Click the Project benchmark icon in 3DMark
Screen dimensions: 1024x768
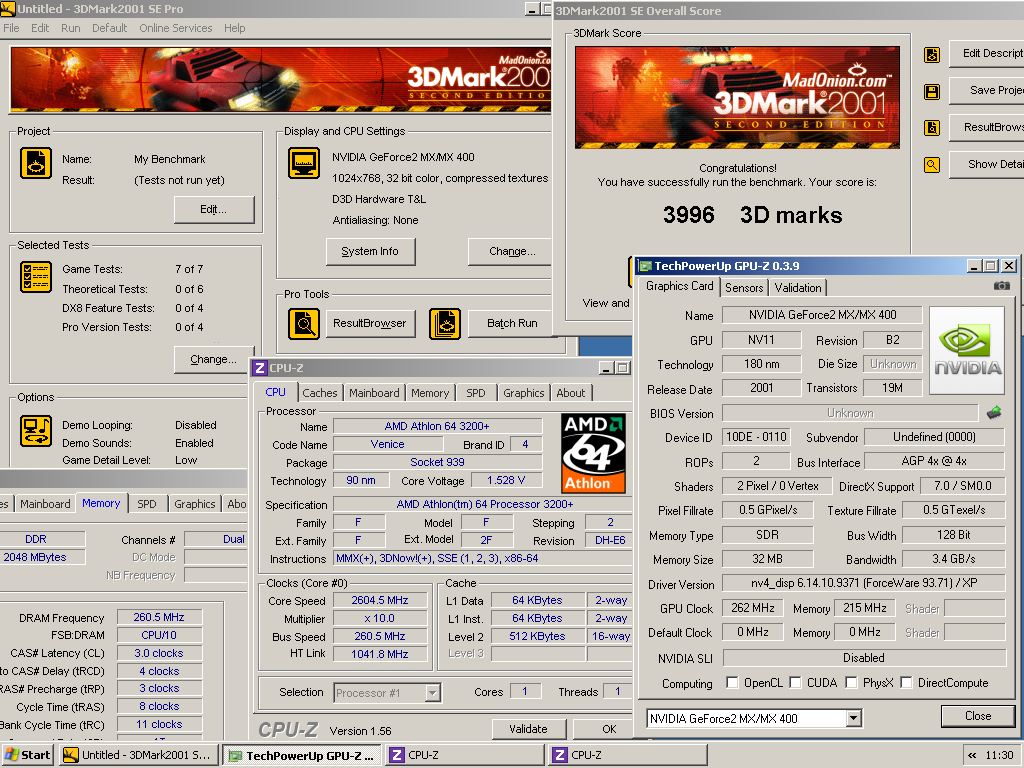click(36, 163)
